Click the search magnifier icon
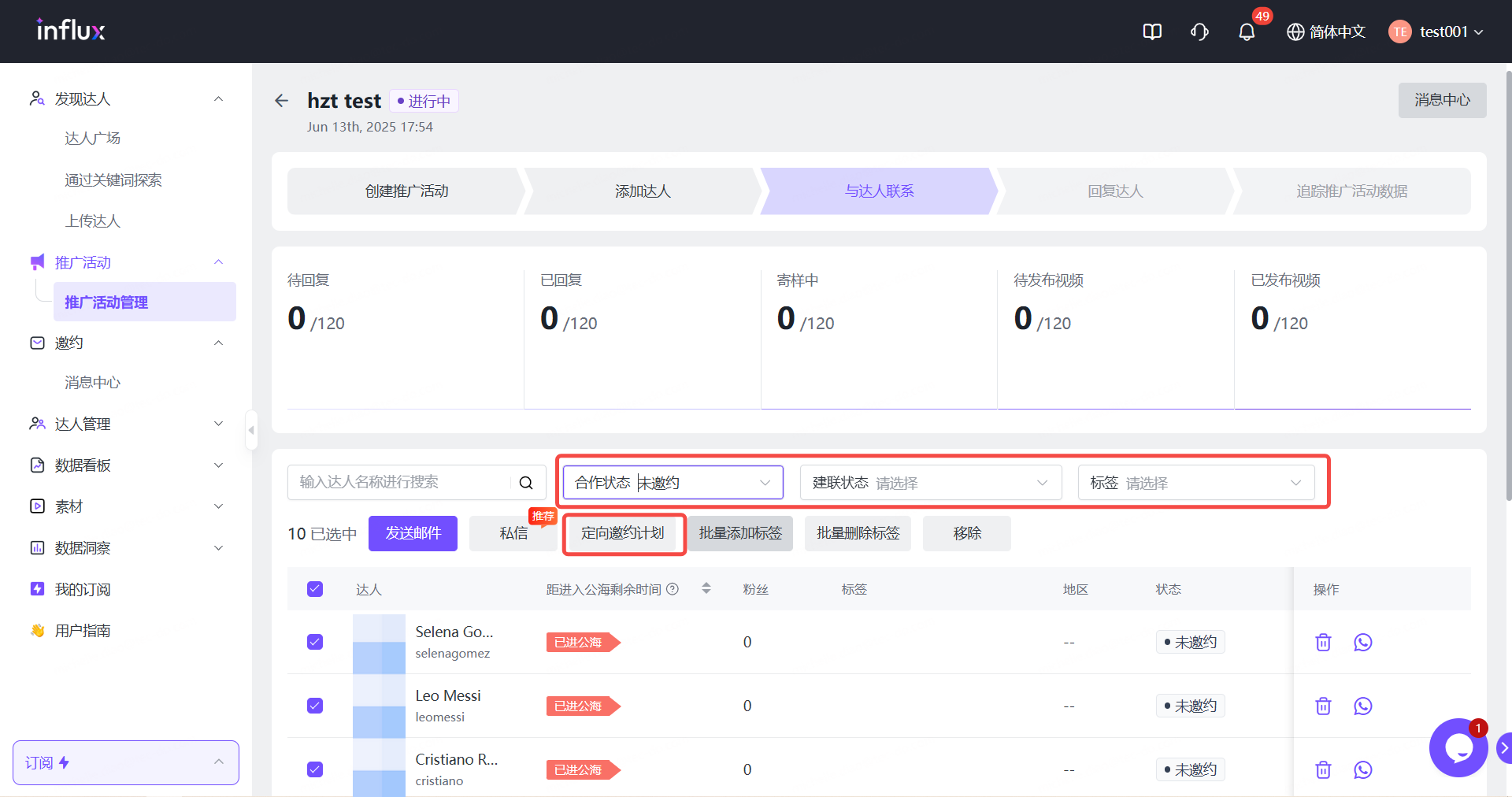The width and height of the screenshot is (1512, 797). [x=526, y=483]
